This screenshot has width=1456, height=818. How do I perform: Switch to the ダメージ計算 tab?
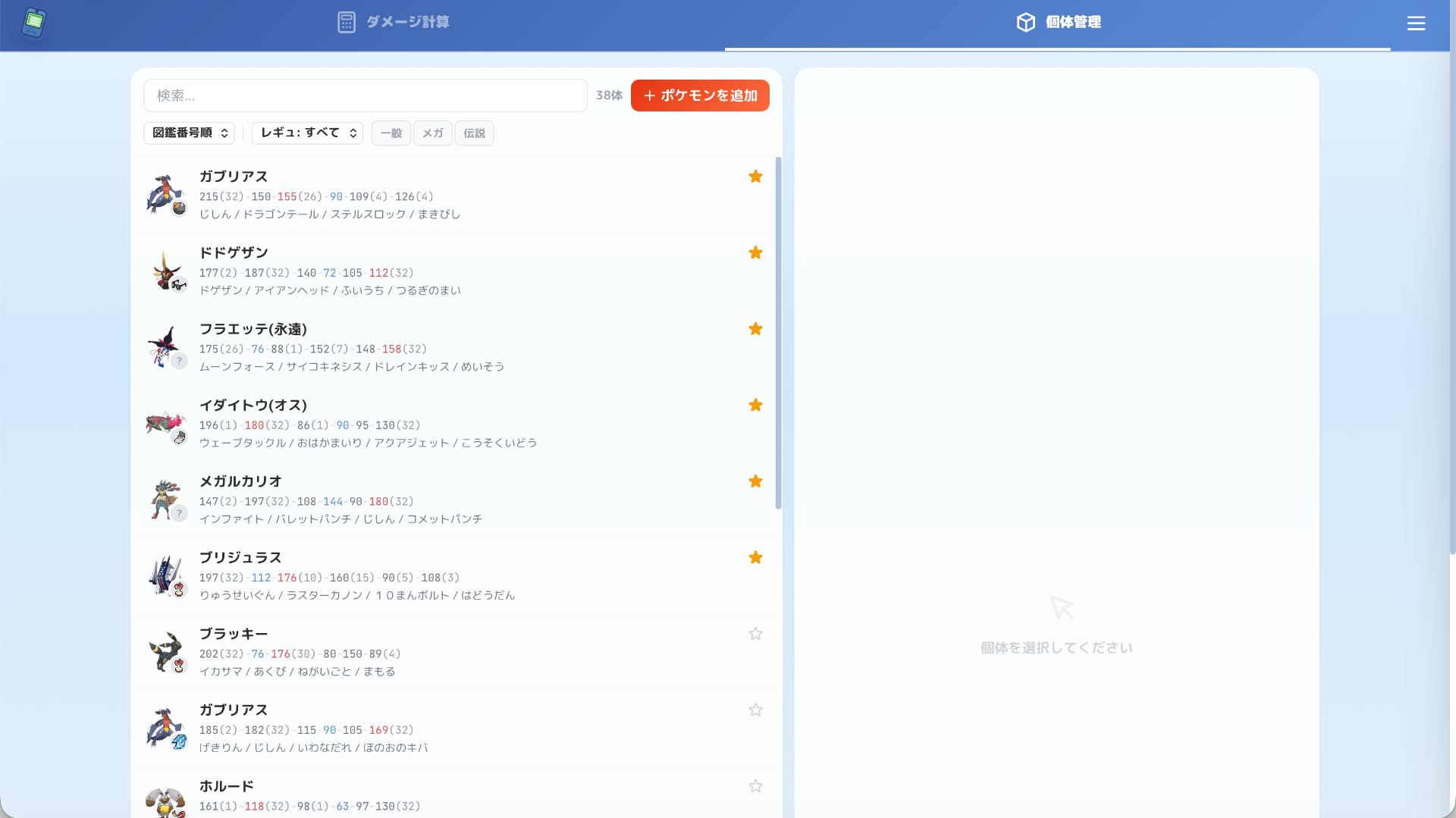(x=393, y=22)
